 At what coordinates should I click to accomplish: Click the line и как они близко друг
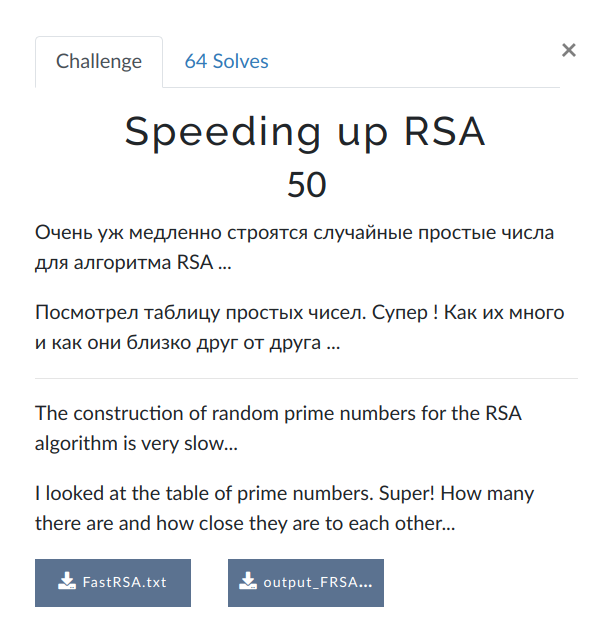pyautogui.click(x=188, y=343)
